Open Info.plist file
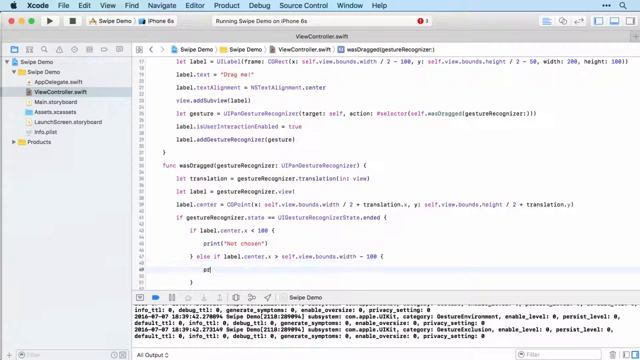640x360 pixels. (x=45, y=132)
